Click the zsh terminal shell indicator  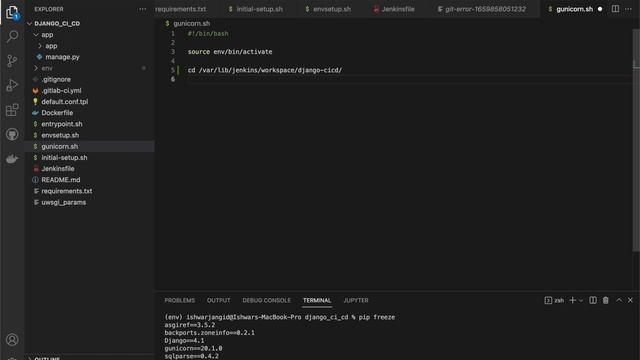554,300
